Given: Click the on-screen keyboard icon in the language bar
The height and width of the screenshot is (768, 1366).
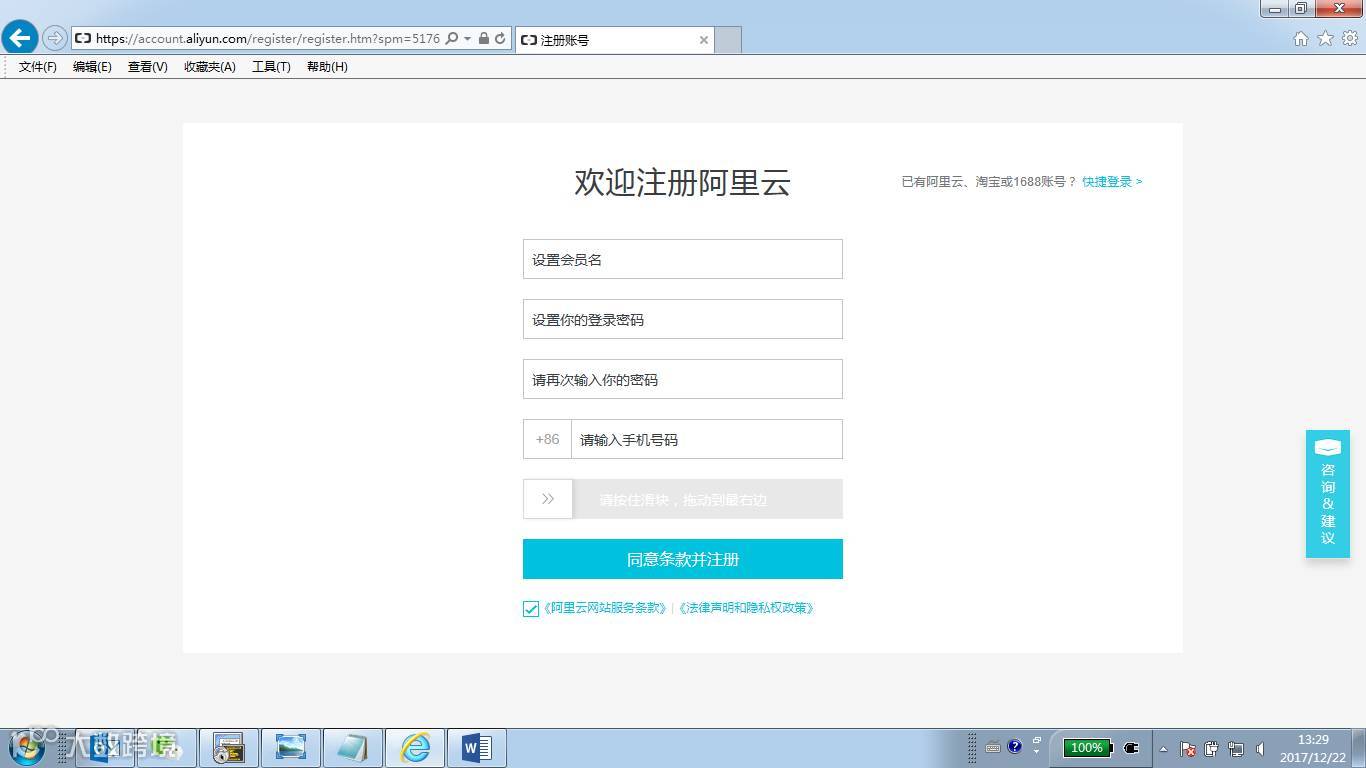Looking at the screenshot, I should pos(993,747).
